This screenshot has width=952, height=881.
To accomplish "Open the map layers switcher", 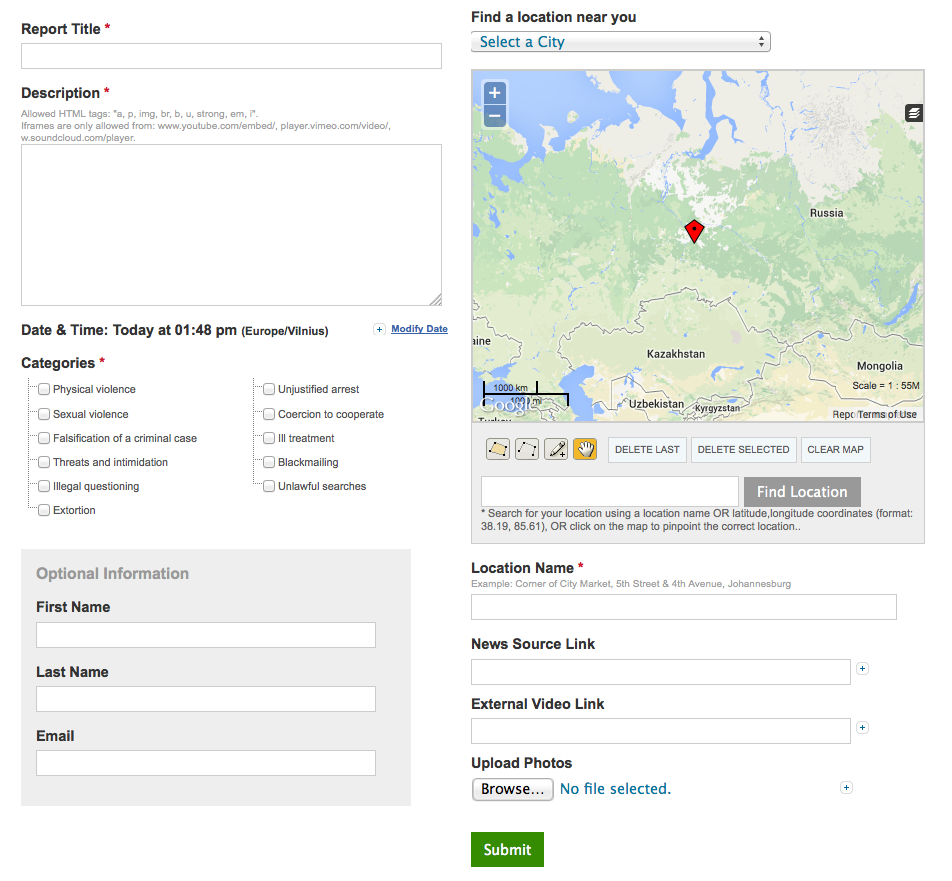I will click(914, 113).
